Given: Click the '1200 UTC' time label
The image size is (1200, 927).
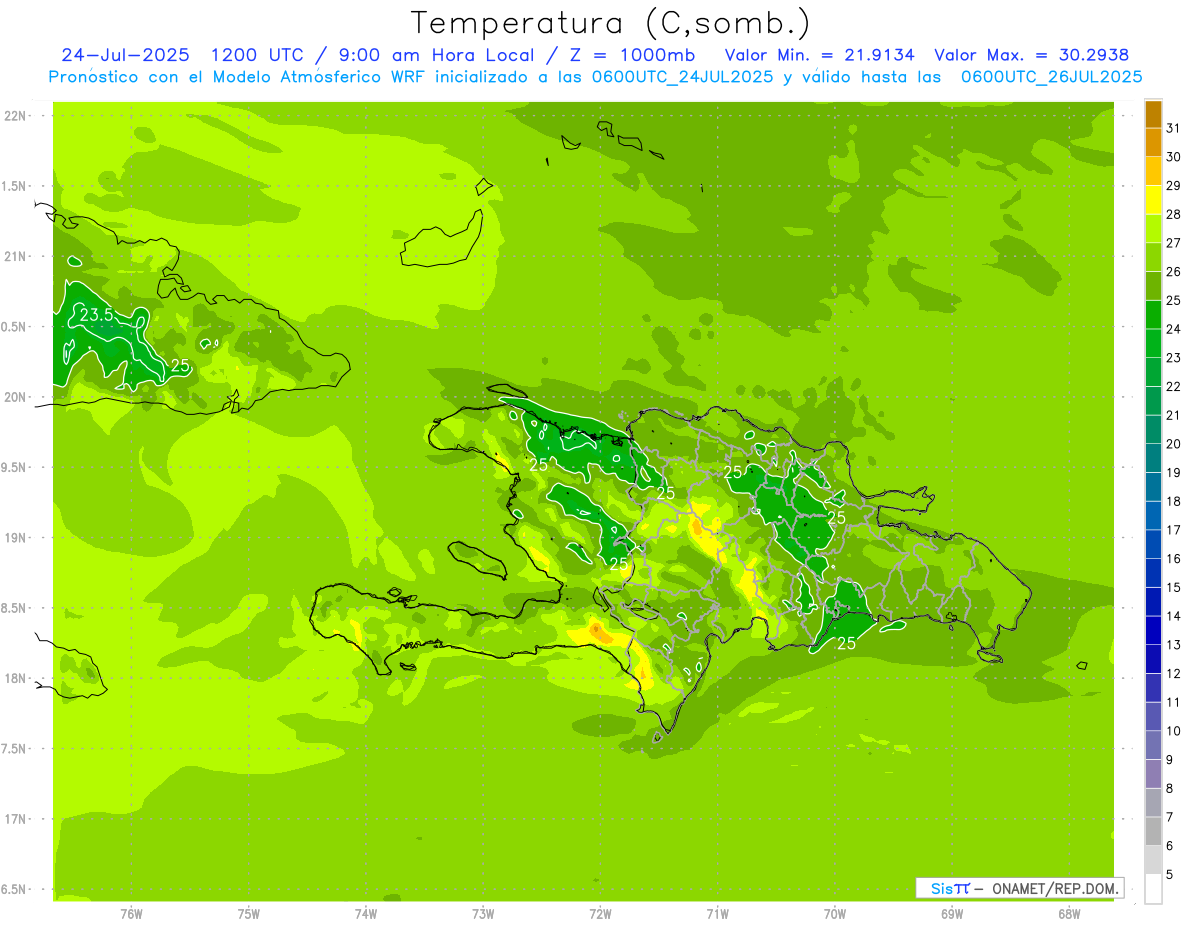Looking at the screenshot, I should point(258,55).
